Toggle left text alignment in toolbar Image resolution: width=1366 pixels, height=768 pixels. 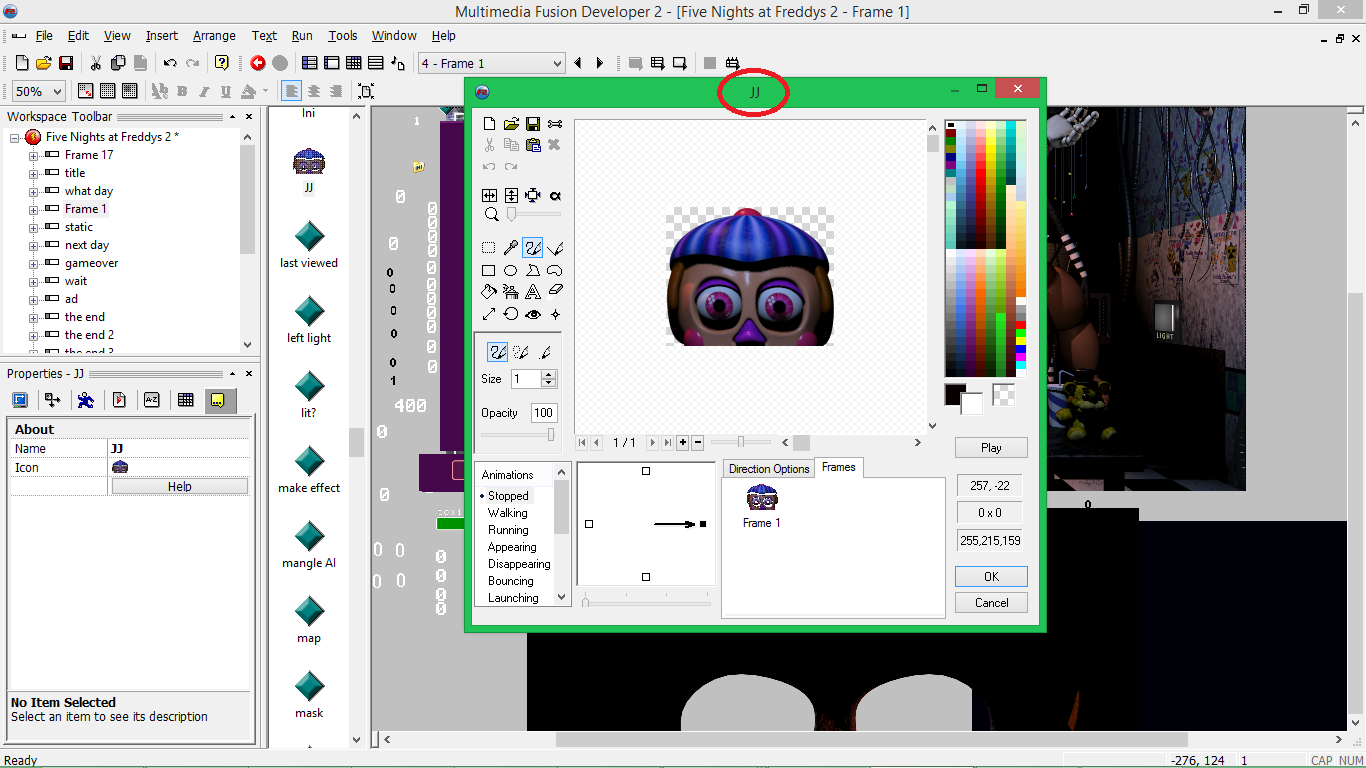click(x=291, y=91)
